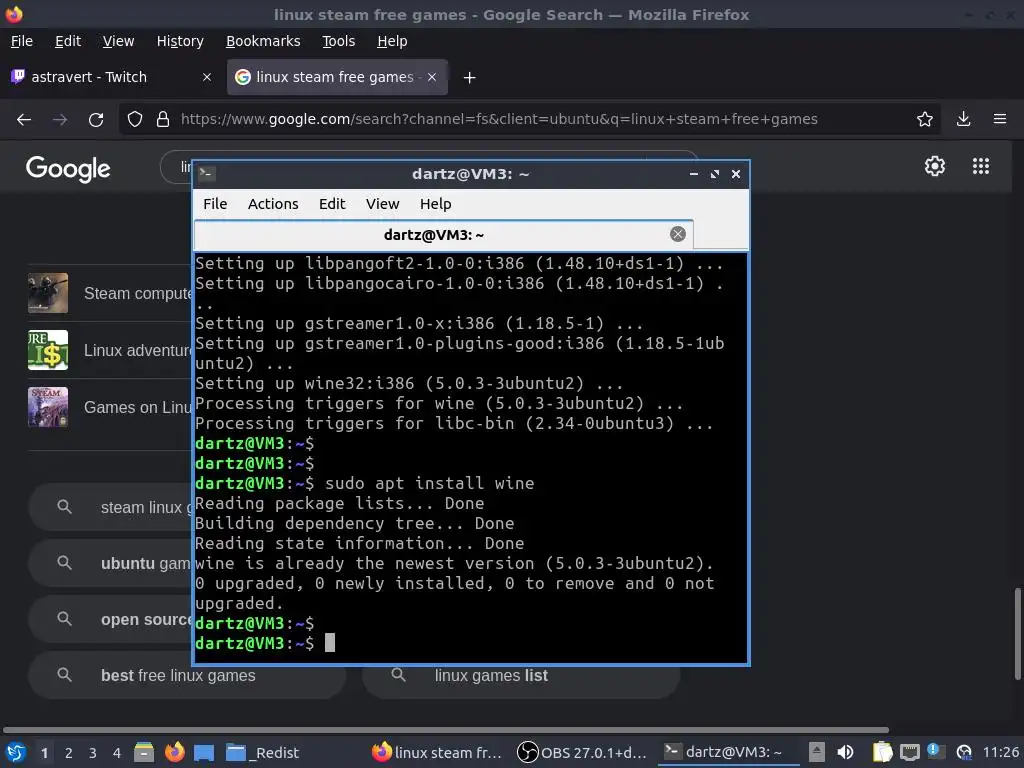Open the Lubuntu application menu
The height and width of the screenshot is (768, 1024).
16,752
